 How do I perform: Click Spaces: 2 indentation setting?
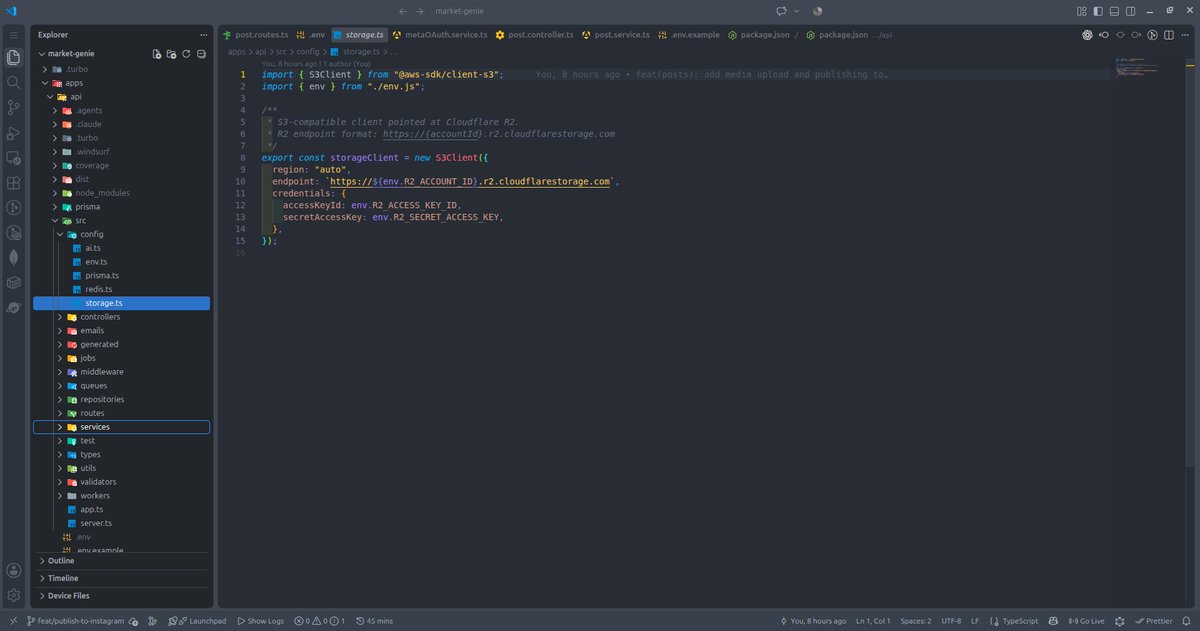click(x=915, y=621)
